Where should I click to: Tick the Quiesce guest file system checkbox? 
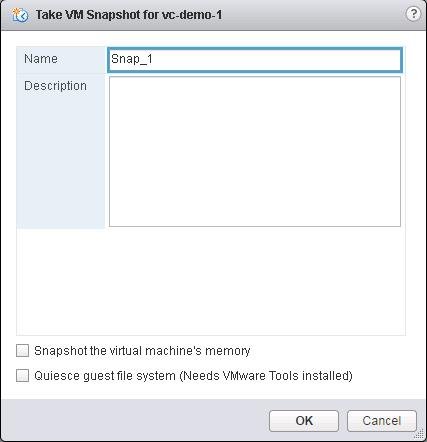coord(22,376)
